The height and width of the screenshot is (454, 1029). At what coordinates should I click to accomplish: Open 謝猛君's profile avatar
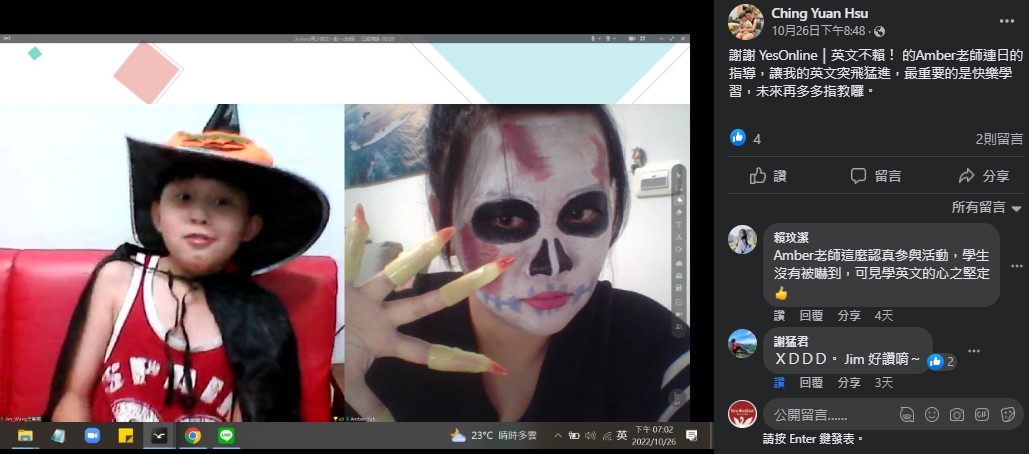coord(742,343)
